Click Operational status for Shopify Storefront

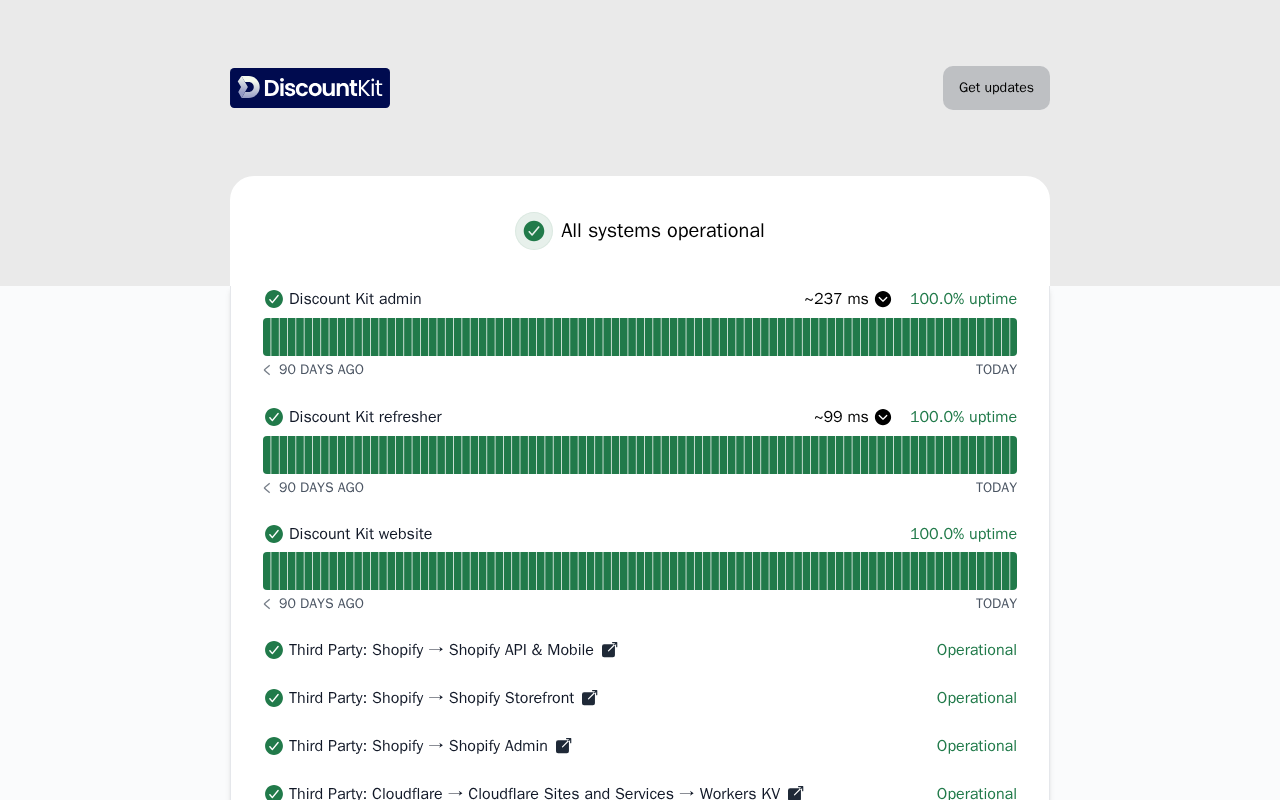977,698
